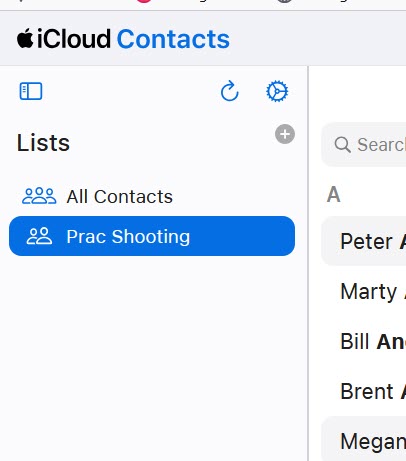Image resolution: width=406 pixels, height=461 pixels.
Task: Click the refresh contacts icon
Action: coord(230,91)
